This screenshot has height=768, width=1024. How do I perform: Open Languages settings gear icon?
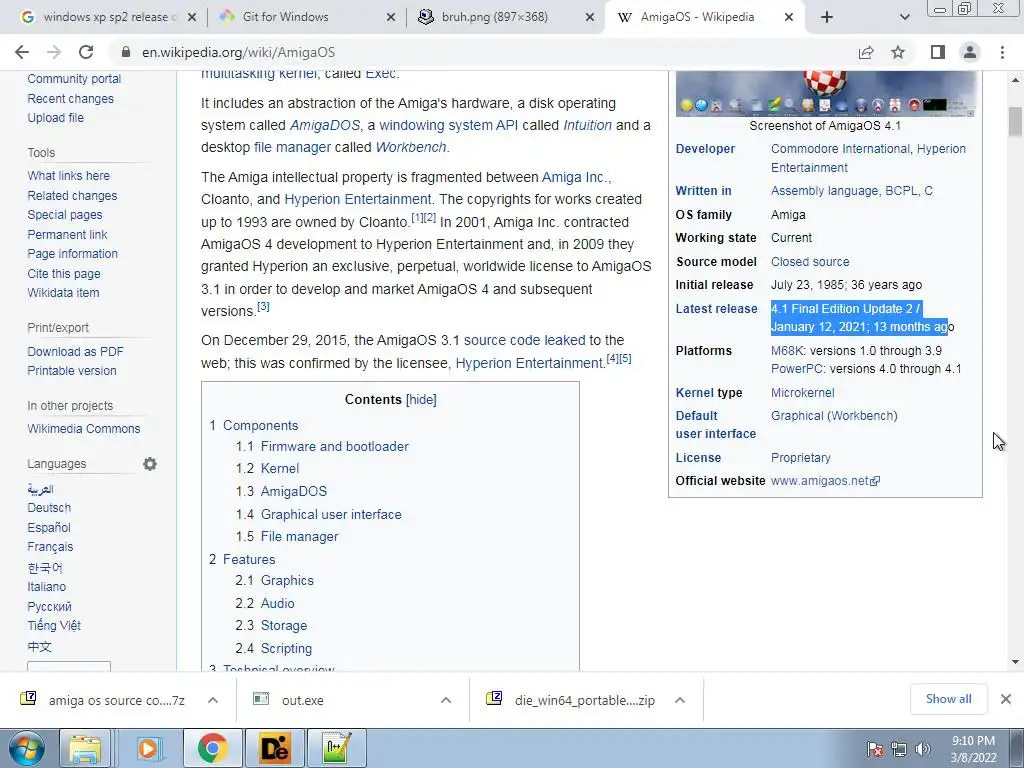tap(150, 464)
